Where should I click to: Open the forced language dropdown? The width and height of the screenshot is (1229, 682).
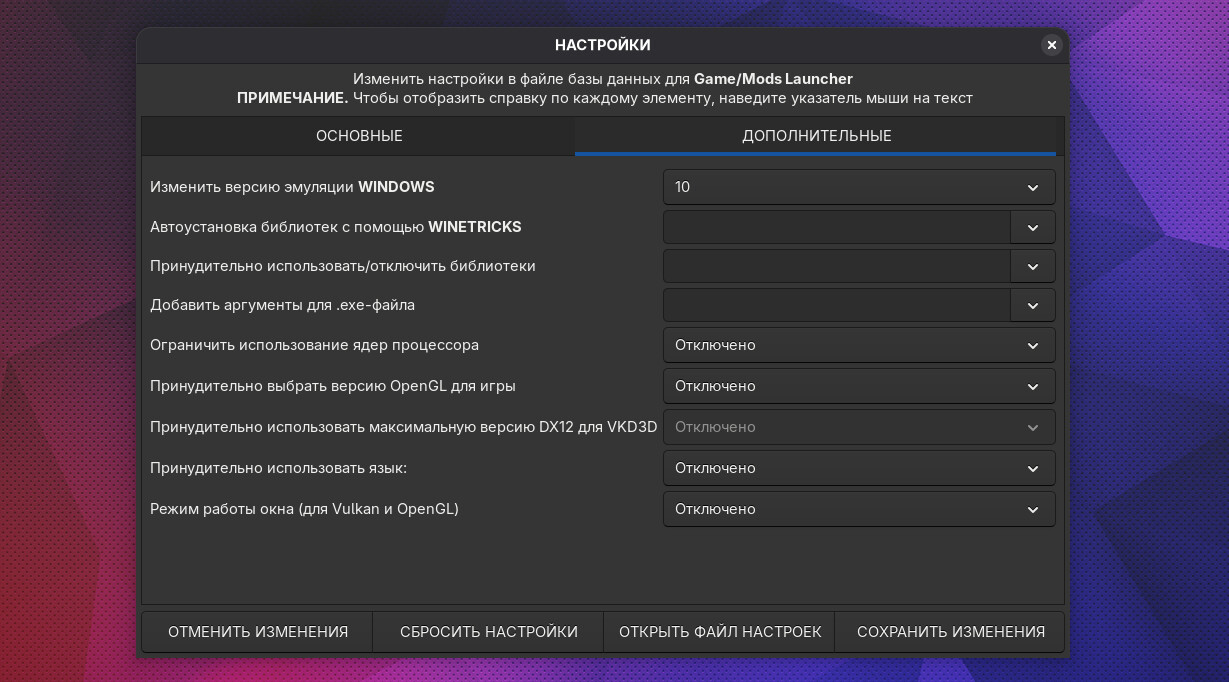click(858, 468)
